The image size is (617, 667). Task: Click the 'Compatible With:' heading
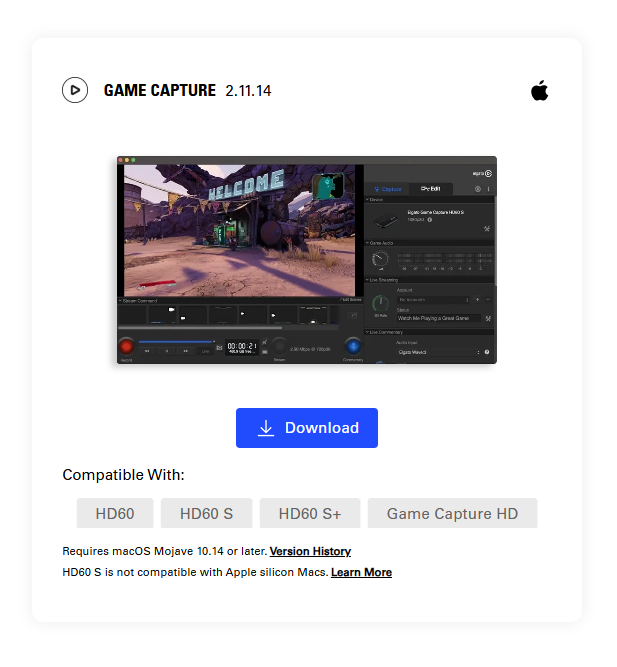pyautogui.click(x=123, y=475)
